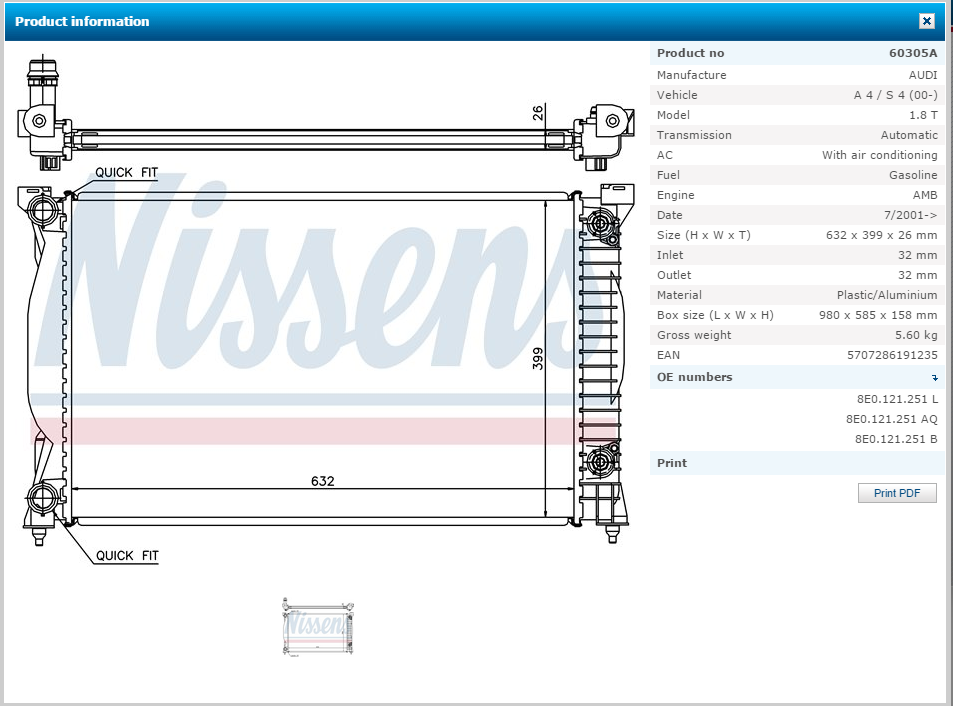This screenshot has height=706, width=953.
Task: Click the Size (H x W x T) label
Action: [703, 235]
